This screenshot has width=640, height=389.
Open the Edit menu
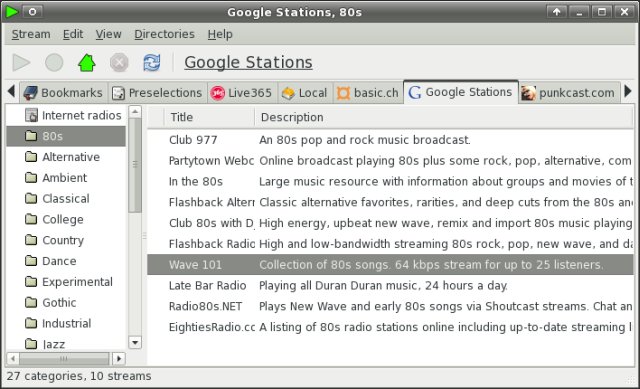[73, 34]
